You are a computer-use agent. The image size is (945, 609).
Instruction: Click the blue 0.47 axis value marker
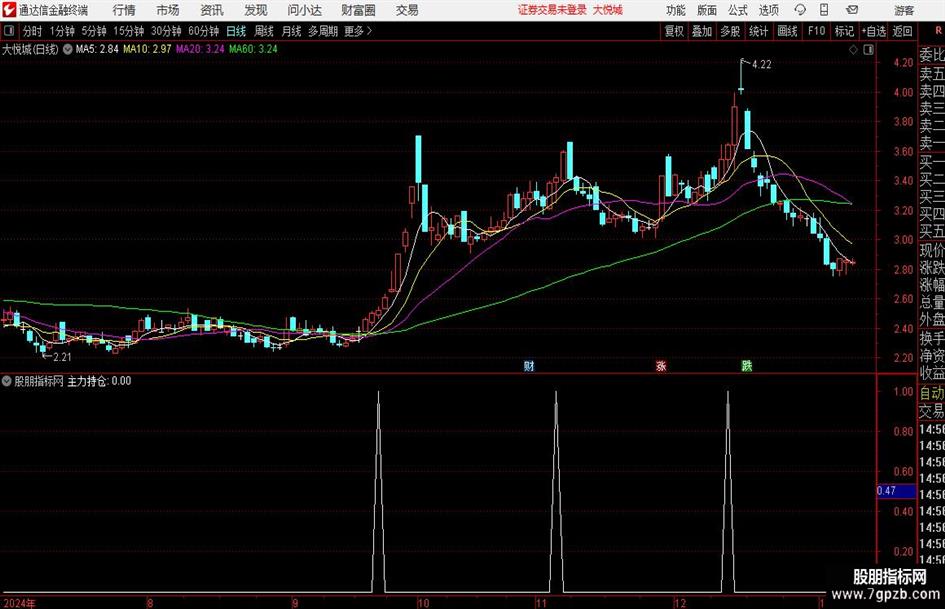pos(896,491)
